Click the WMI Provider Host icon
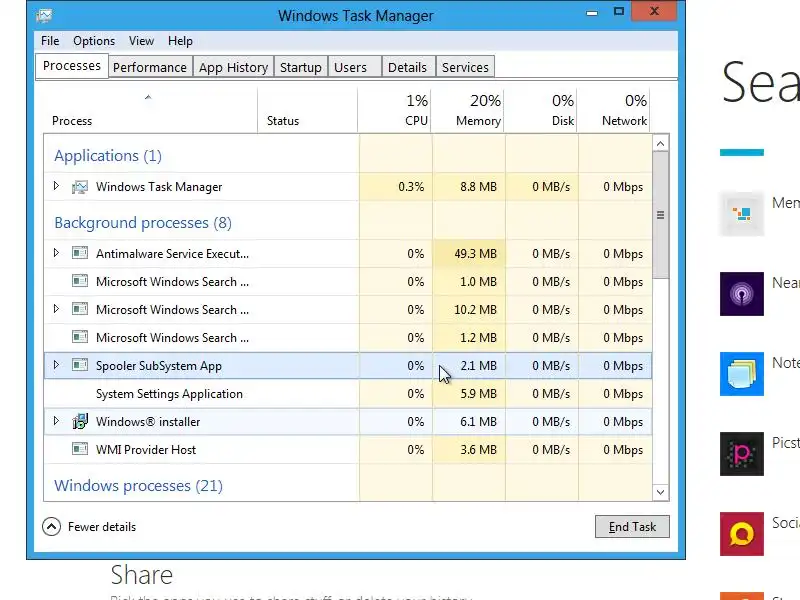Screen dimensions: 800x600 (x=80, y=449)
